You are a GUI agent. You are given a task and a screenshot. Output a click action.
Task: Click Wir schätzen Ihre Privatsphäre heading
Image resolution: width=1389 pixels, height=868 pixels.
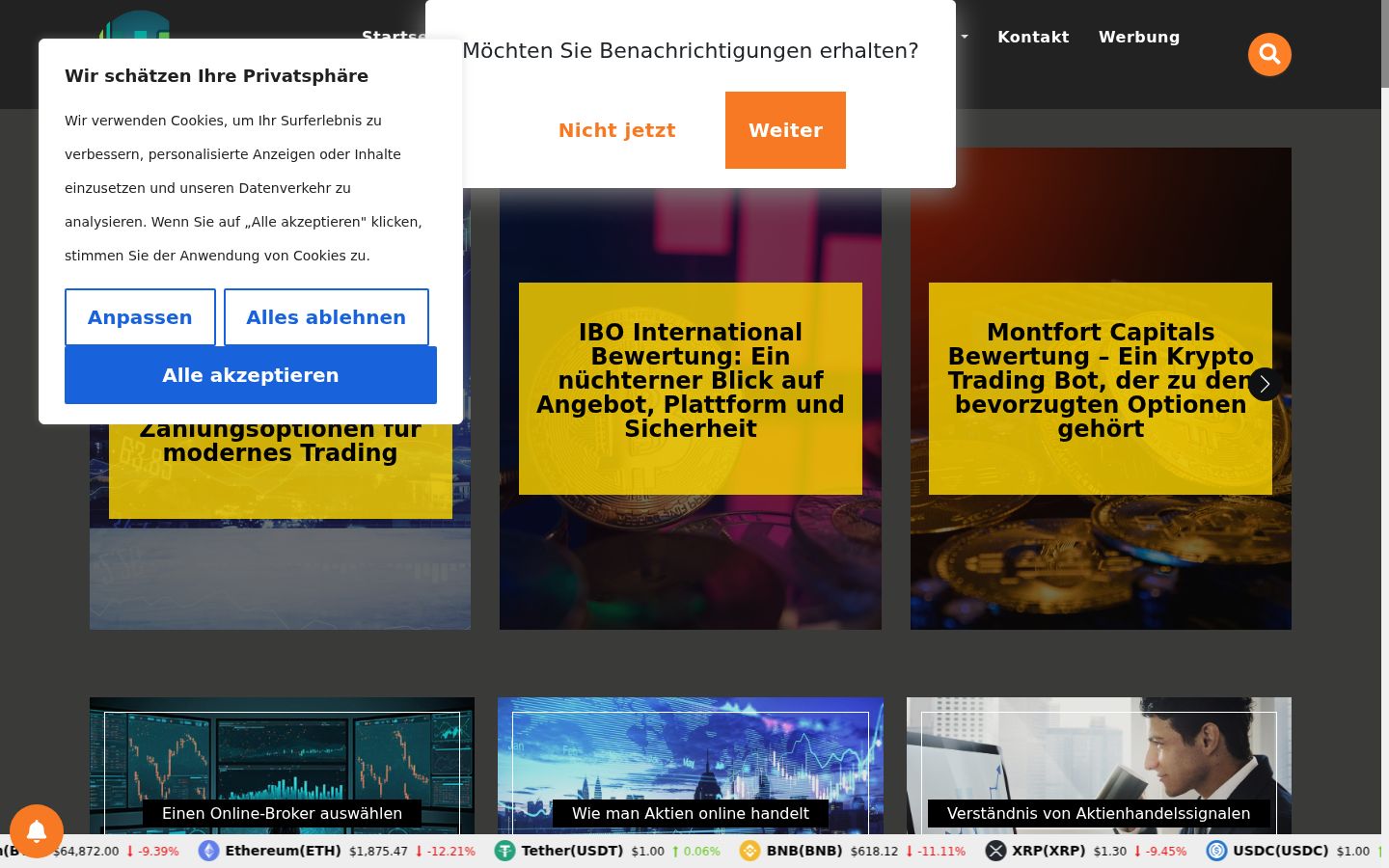coord(216,76)
